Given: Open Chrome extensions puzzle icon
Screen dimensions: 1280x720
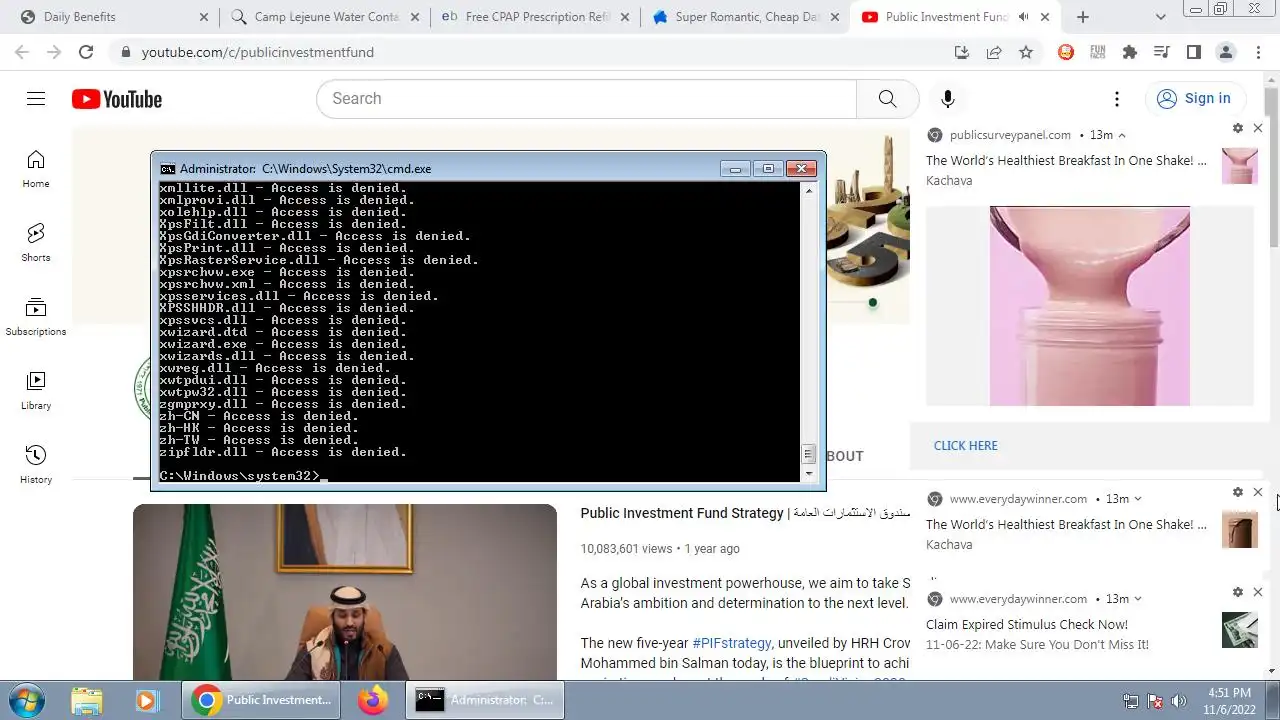Looking at the screenshot, I should coord(1130,52).
